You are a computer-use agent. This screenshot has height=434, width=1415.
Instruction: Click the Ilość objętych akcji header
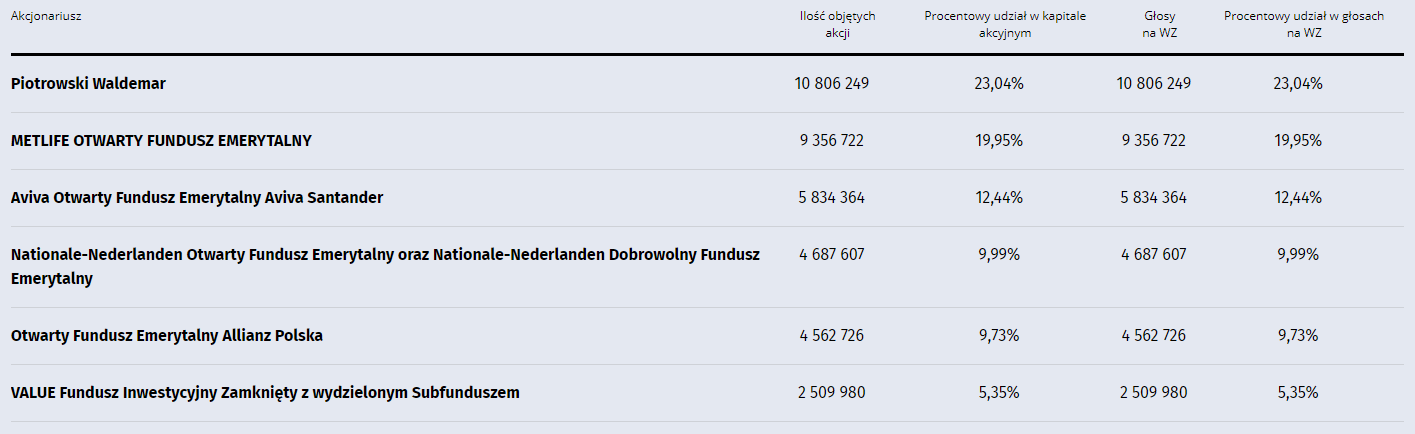[x=837, y=24]
